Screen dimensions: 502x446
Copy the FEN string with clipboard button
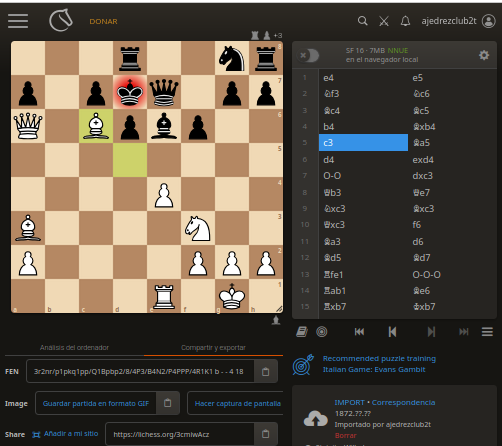(266, 371)
